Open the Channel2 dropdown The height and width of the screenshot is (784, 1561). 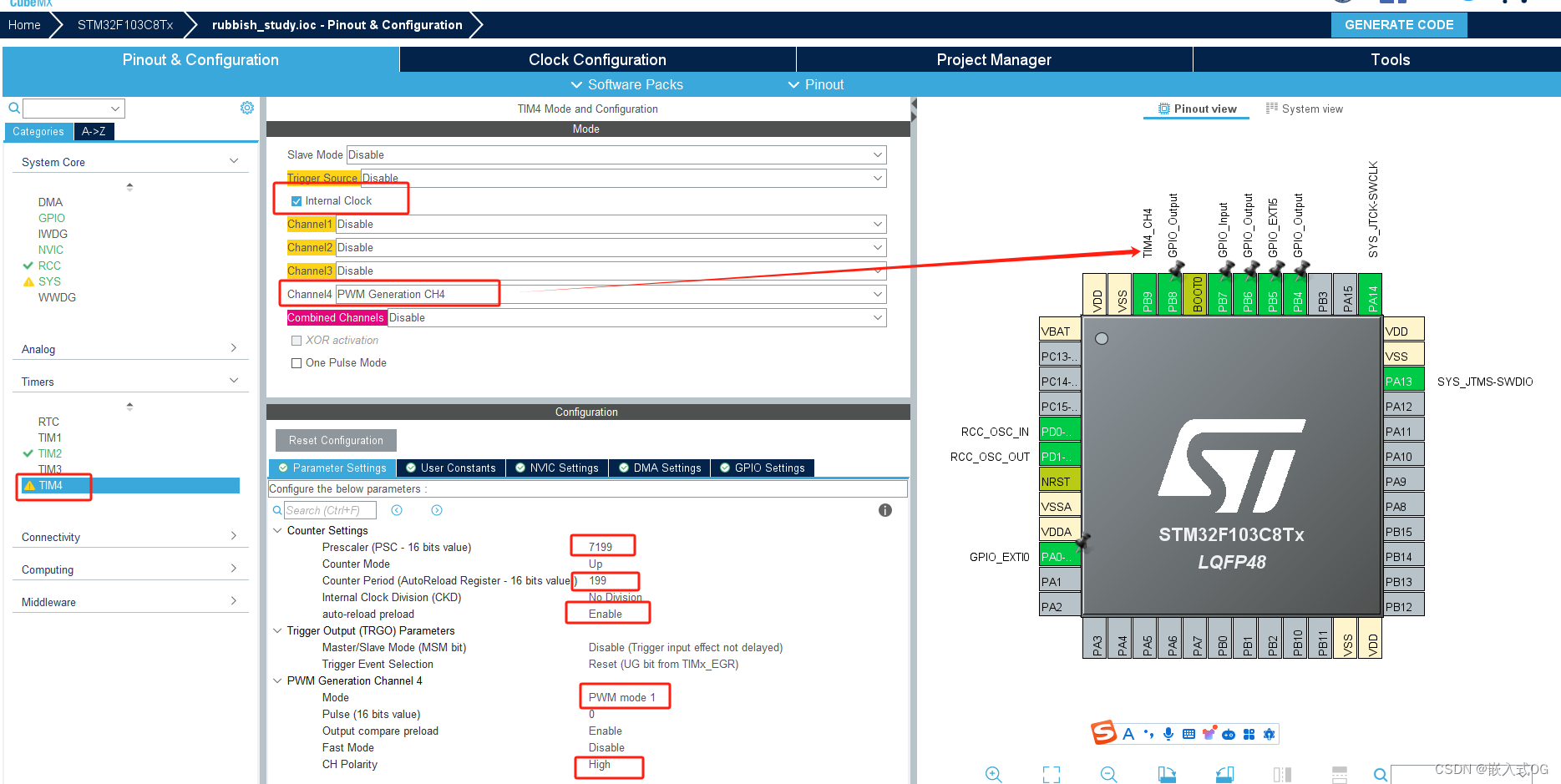point(611,247)
